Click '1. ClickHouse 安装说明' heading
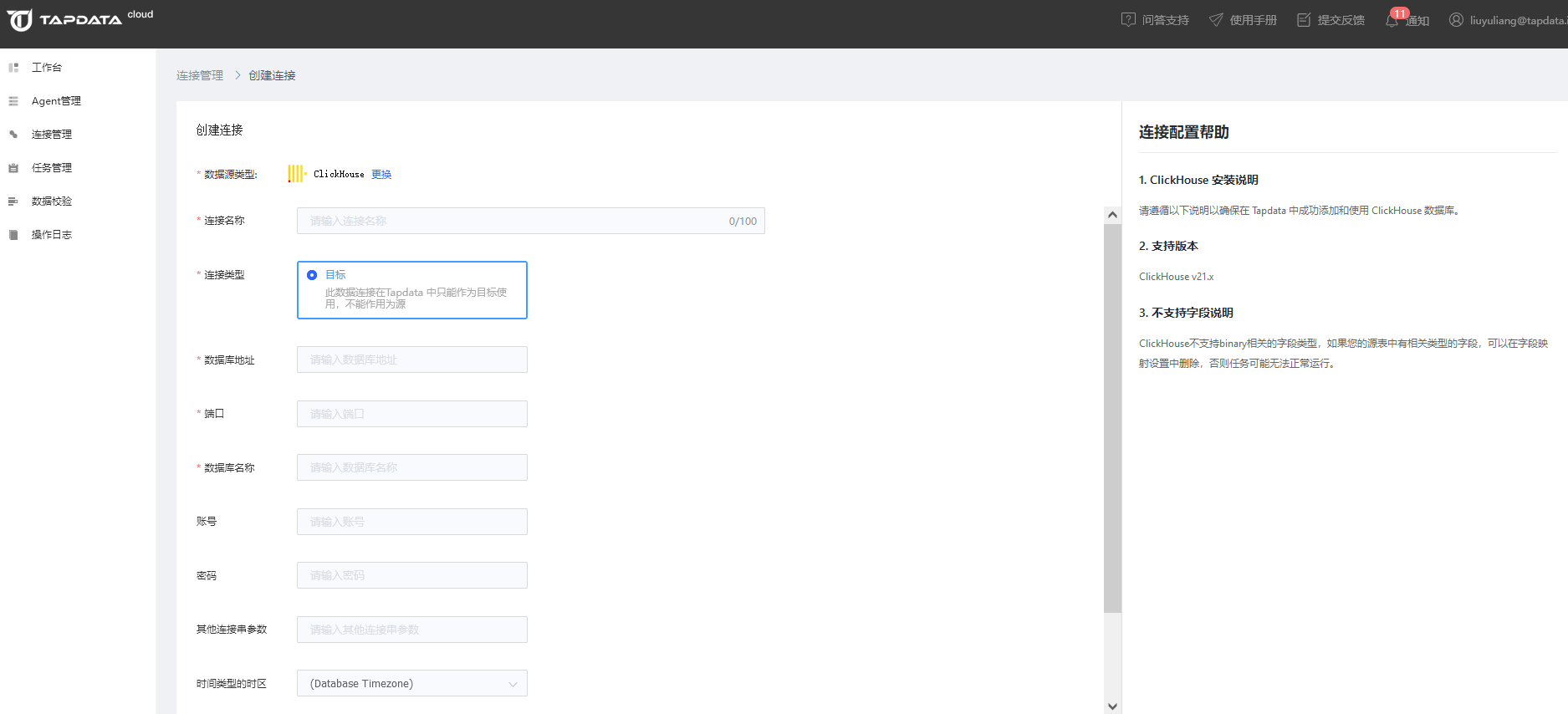Screen dimensions: 1568x714 point(1198,180)
